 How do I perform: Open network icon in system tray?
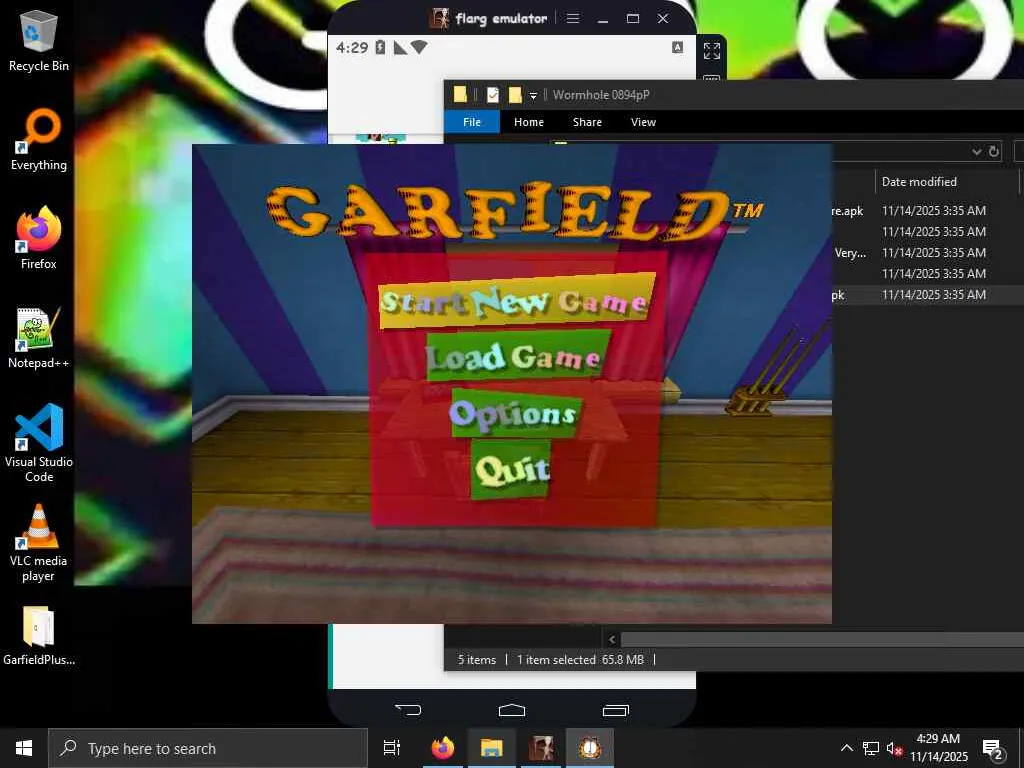[x=871, y=748]
